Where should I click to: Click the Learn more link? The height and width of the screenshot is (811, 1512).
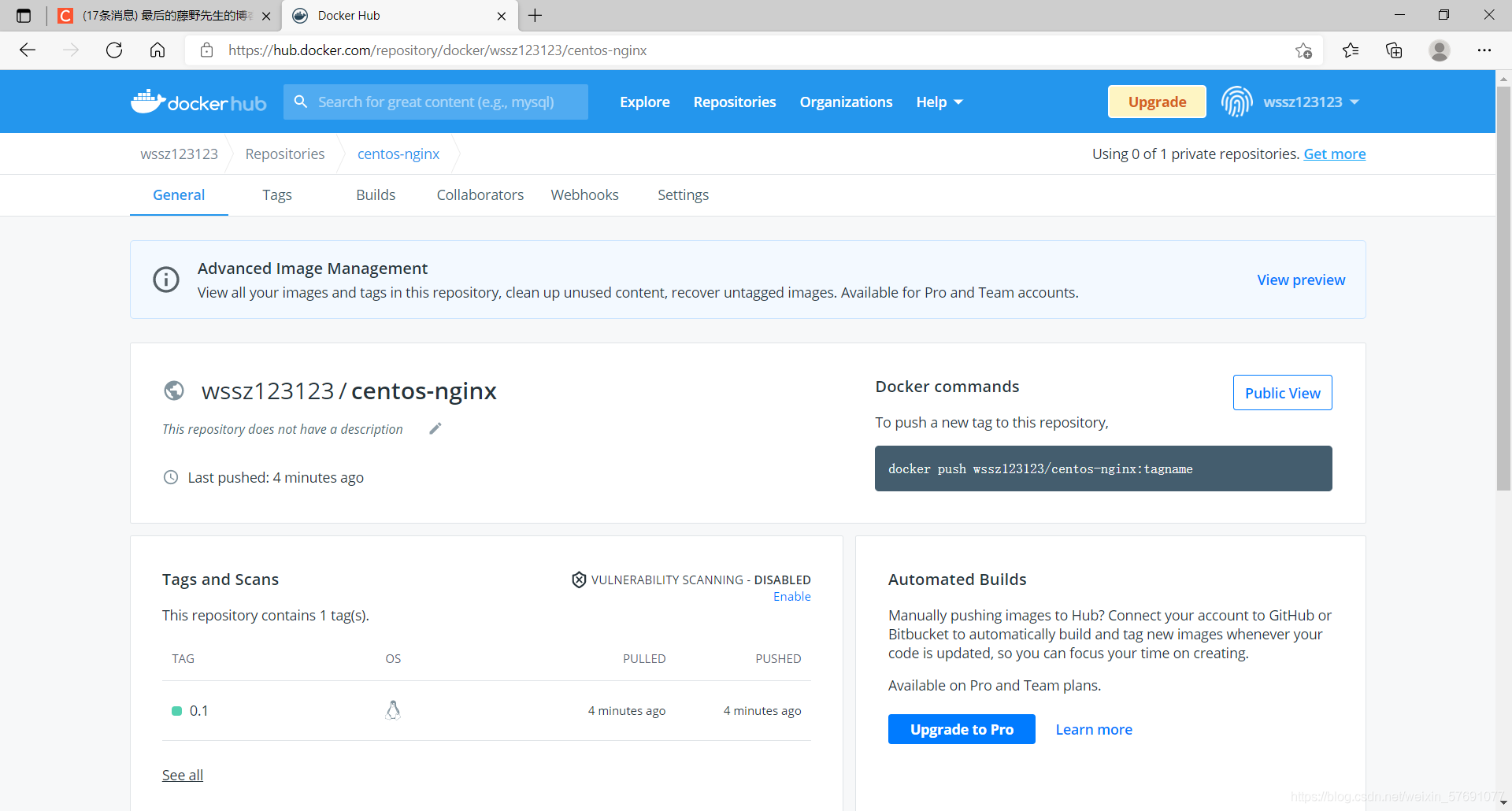click(x=1094, y=729)
